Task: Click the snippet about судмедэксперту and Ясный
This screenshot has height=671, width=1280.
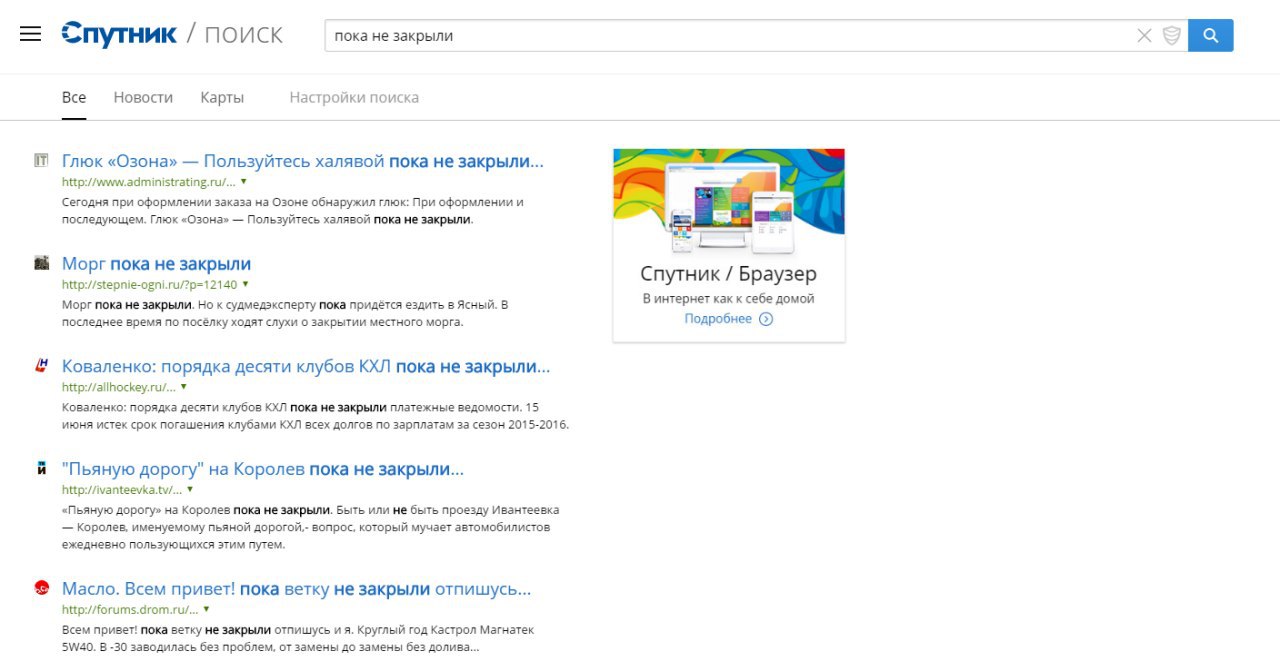Action: pyautogui.click(x=285, y=313)
